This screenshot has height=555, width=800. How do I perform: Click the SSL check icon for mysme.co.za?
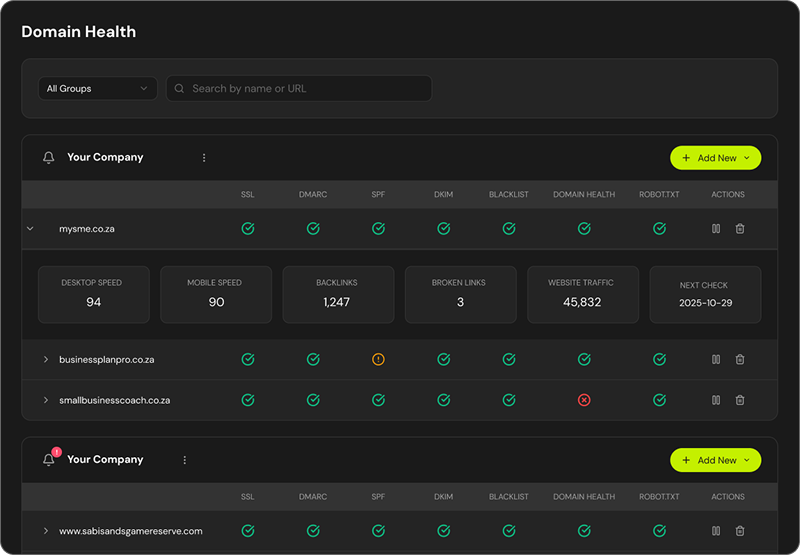(248, 229)
